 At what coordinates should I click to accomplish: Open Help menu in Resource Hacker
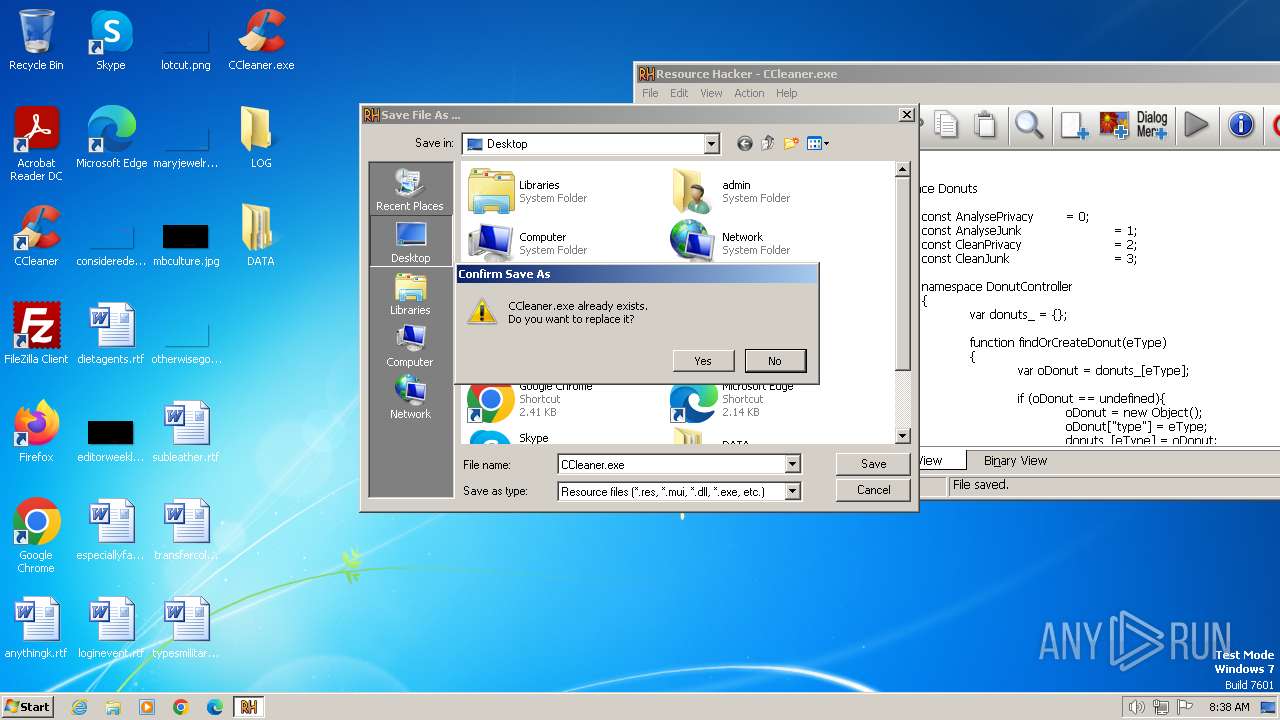tap(787, 93)
